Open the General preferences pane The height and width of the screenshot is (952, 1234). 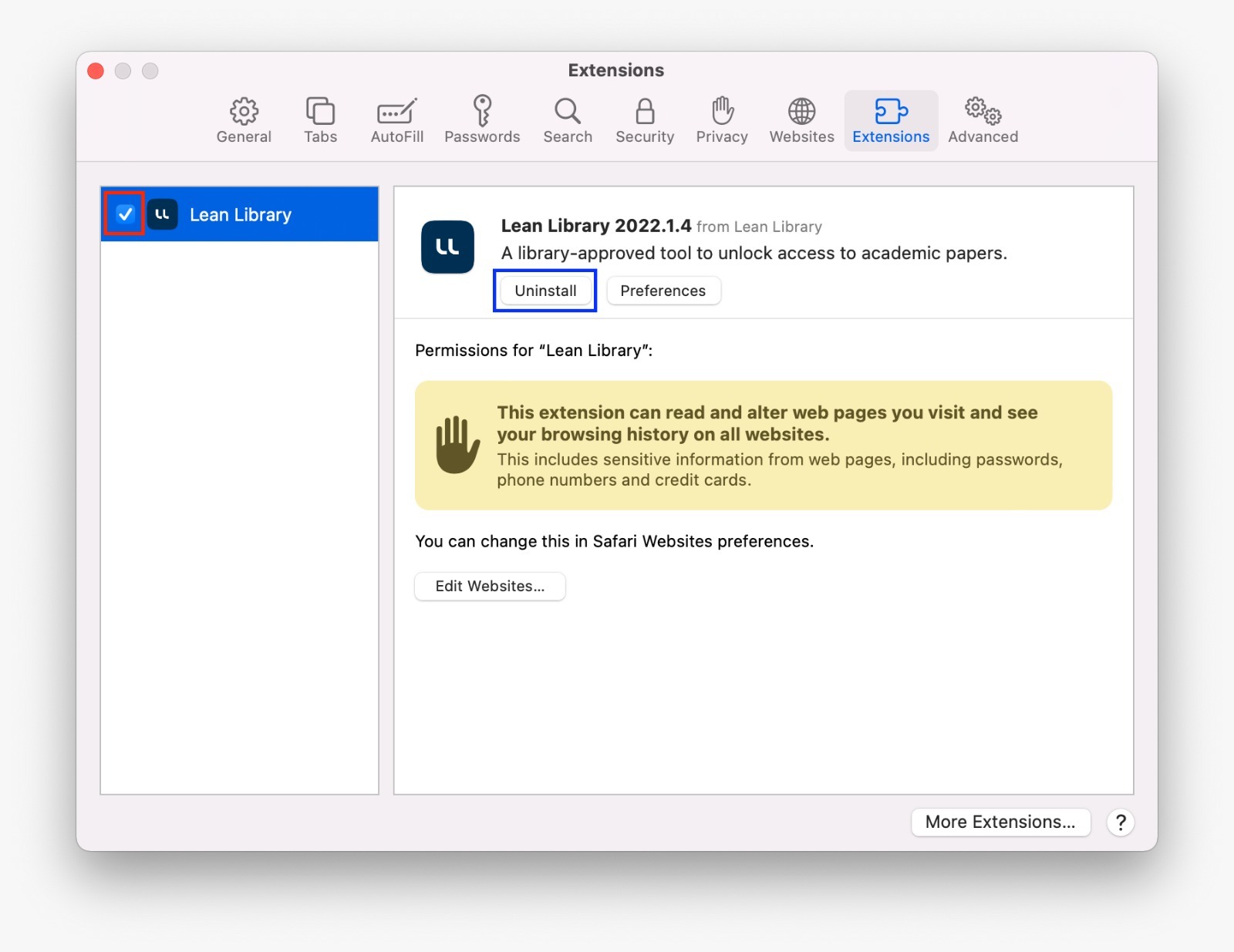pos(244,121)
